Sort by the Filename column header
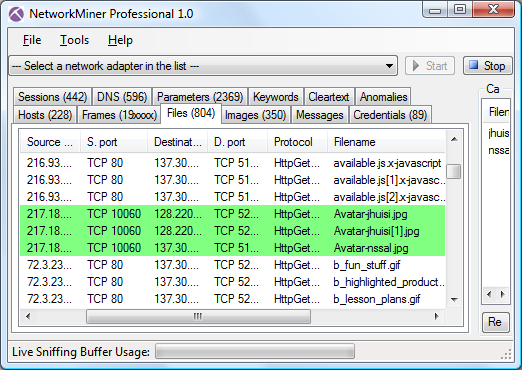Image resolution: width=522 pixels, height=370 pixels. coord(386,142)
